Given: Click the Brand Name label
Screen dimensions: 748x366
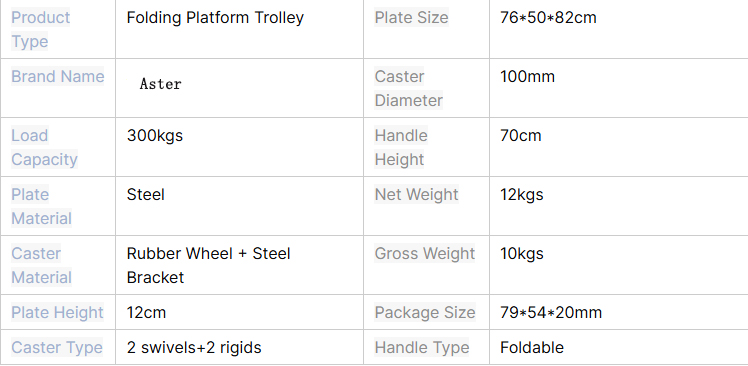Looking at the screenshot, I should 58,77.
